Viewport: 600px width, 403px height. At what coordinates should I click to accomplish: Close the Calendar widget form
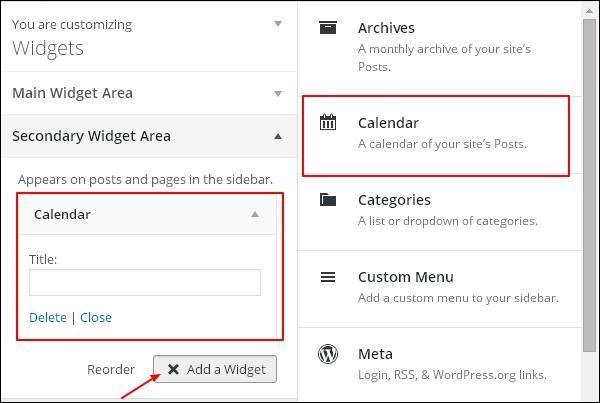coord(96,317)
